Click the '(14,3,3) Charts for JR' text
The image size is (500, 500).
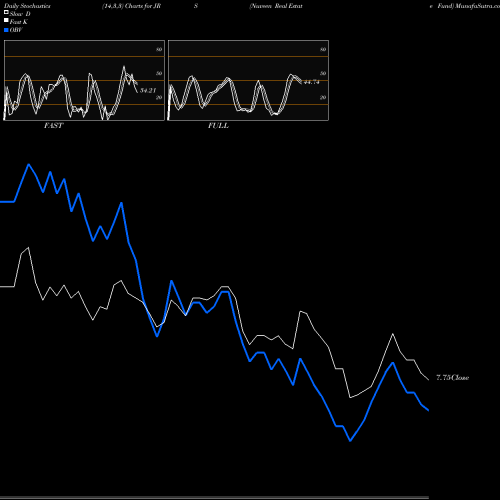(132, 6)
